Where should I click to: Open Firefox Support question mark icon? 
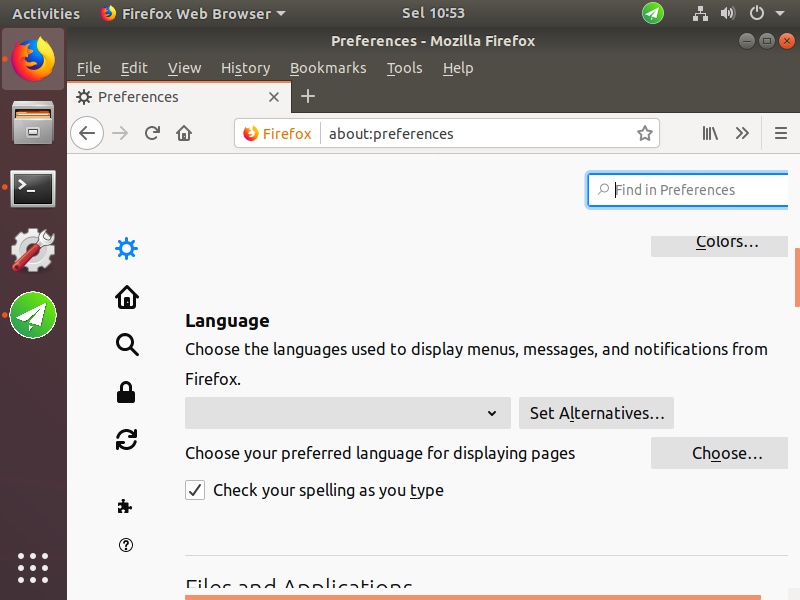126,545
